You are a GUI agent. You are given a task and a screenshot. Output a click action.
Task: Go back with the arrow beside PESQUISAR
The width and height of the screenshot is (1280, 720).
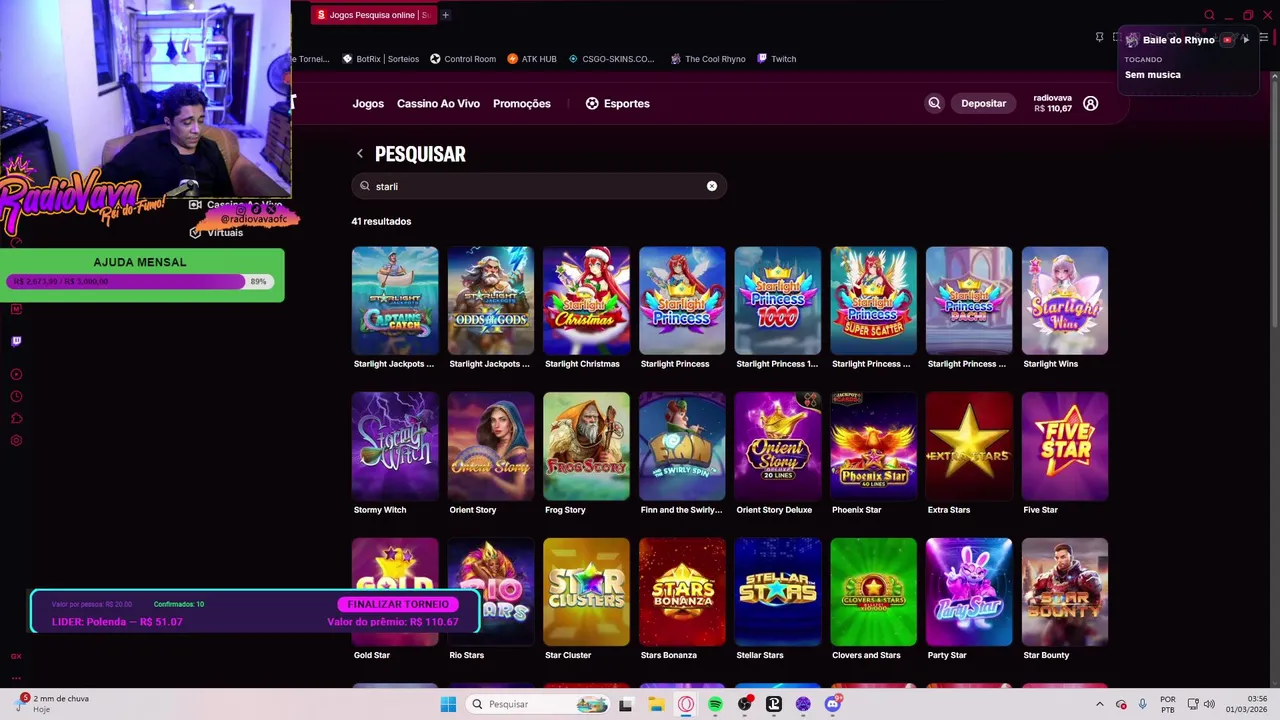360,154
